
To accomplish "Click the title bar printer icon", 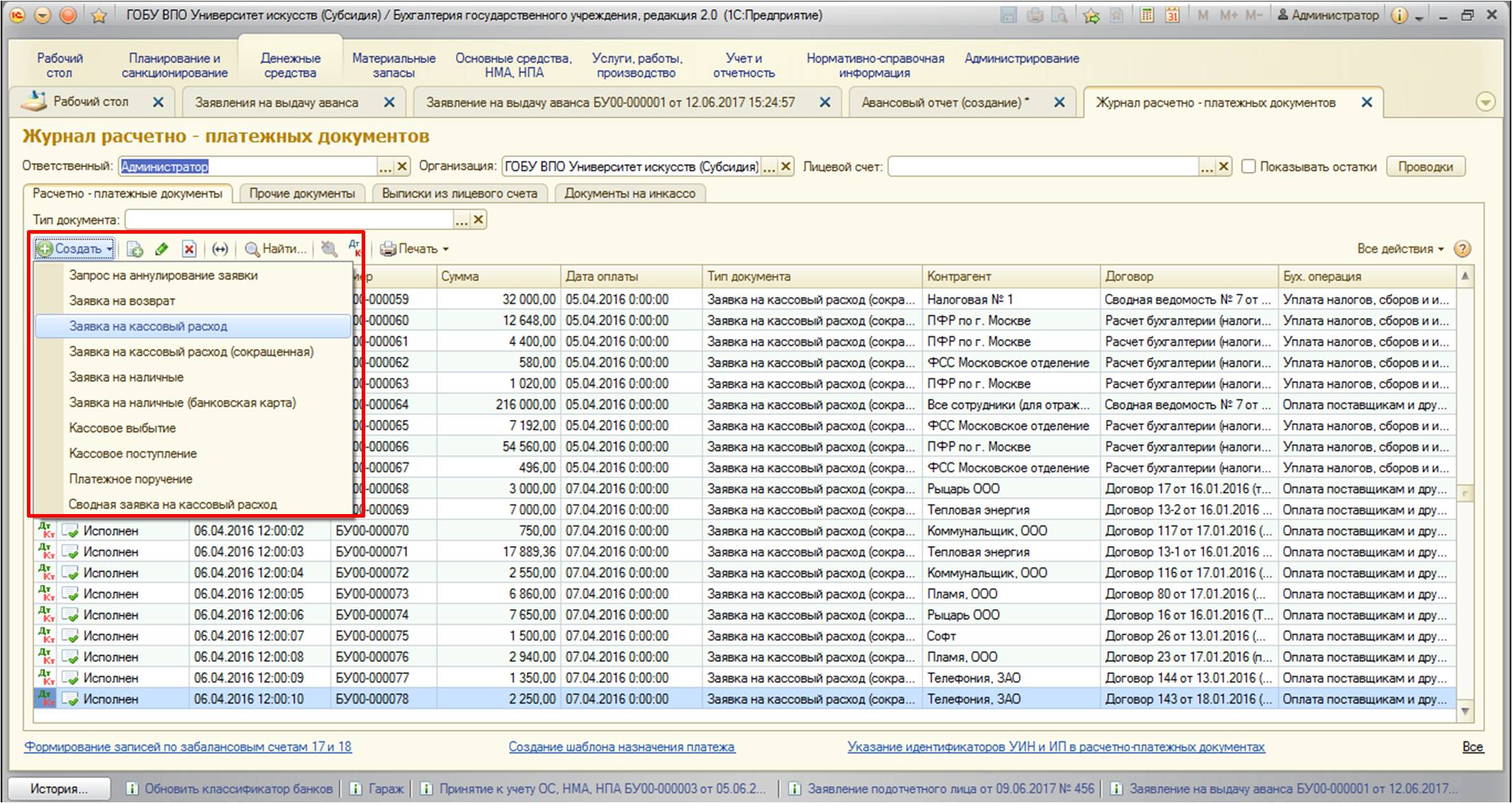I will (x=1035, y=16).
